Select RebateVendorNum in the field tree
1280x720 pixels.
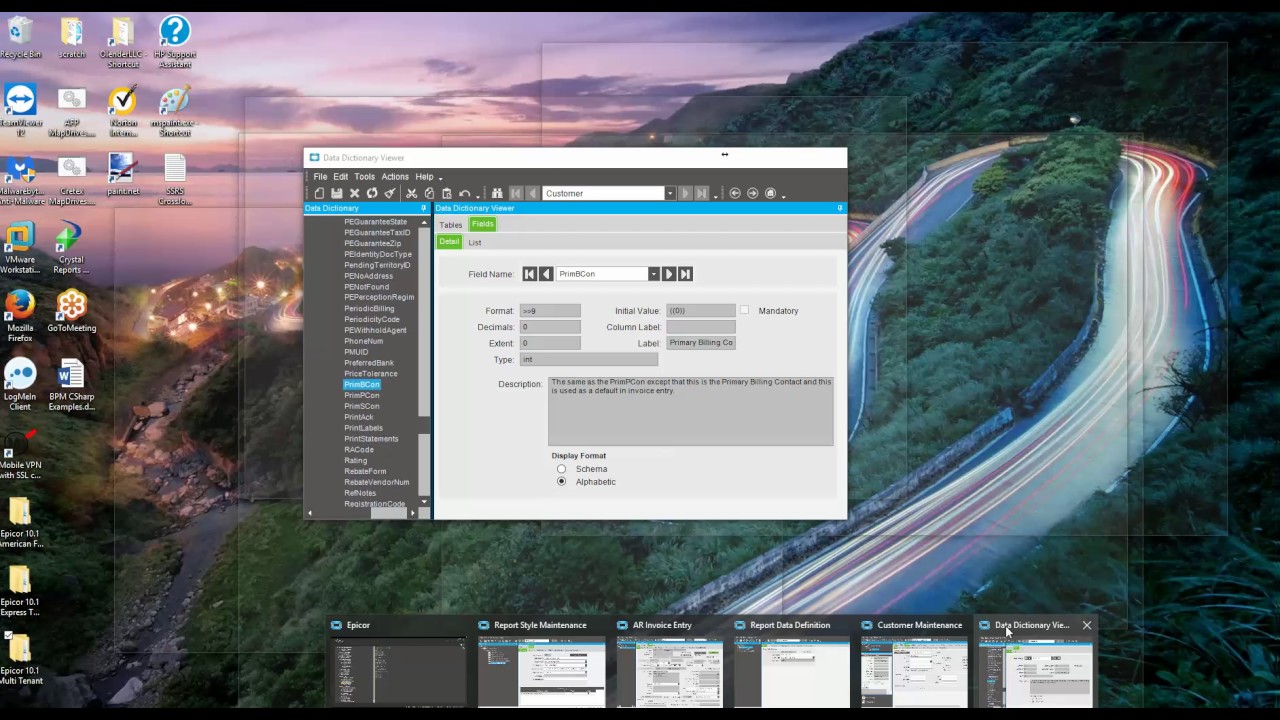point(376,482)
